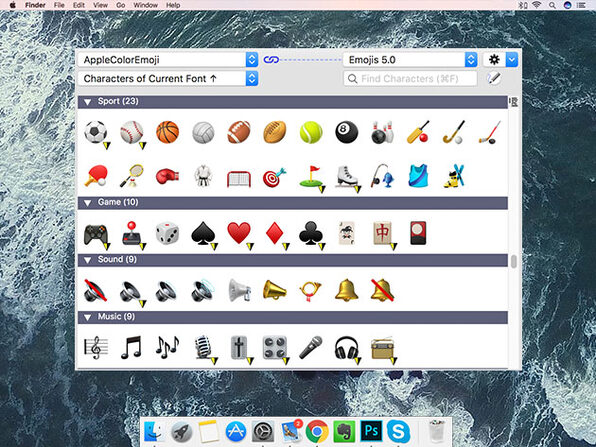Pick the loudspeaker emoji
Screen dimensions: 596x447
click(x=239, y=290)
